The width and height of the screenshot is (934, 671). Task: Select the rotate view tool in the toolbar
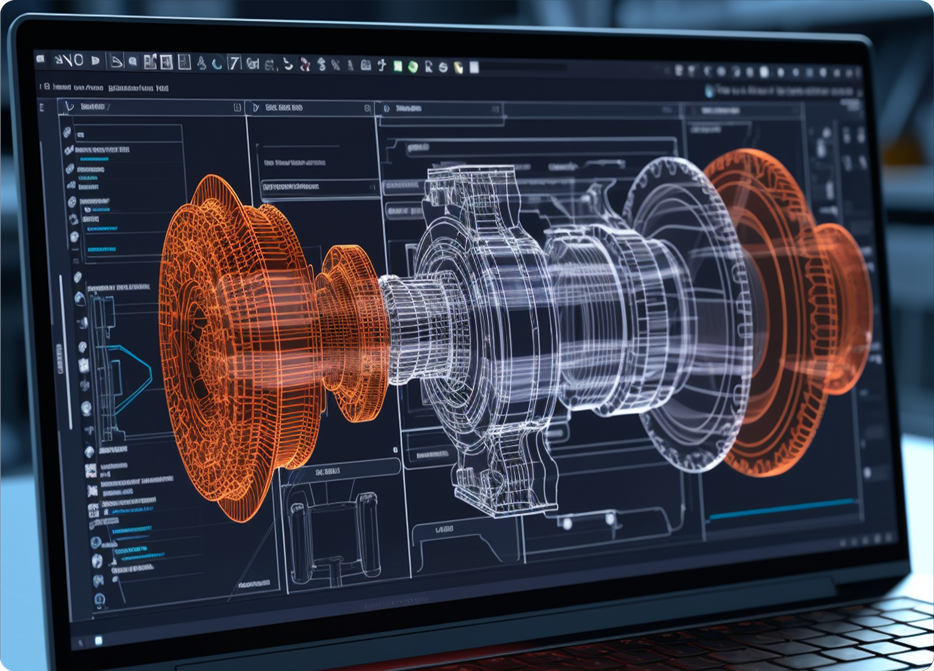coord(218,63)
